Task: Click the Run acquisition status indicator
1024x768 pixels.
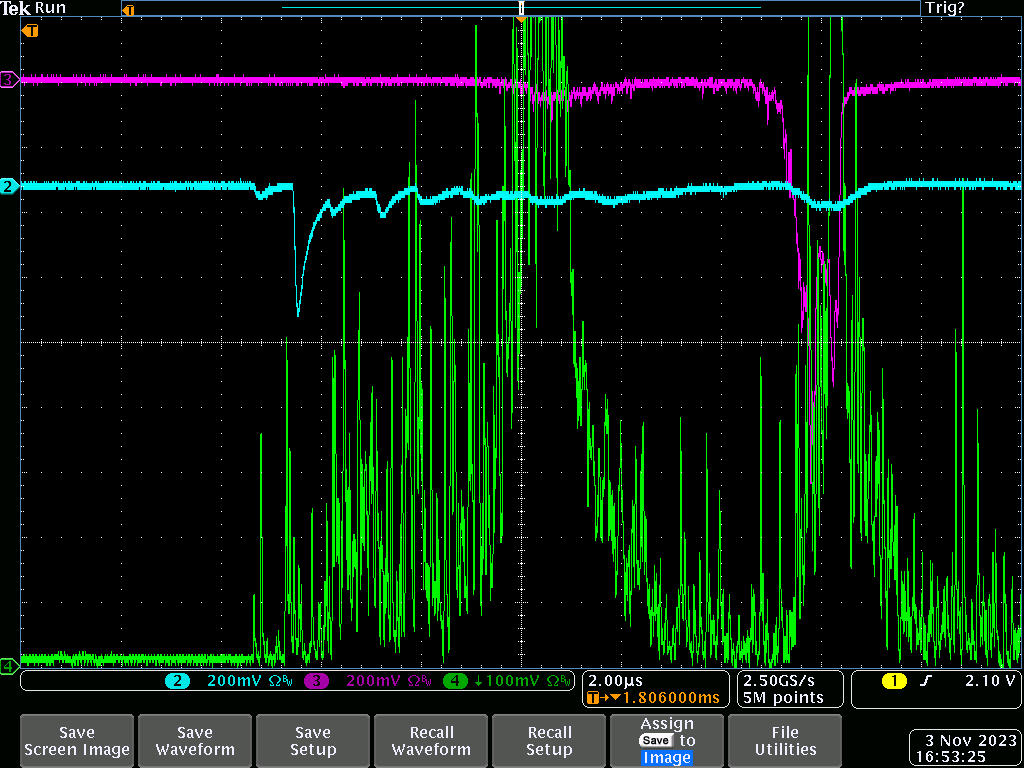Action: (51, 8)
